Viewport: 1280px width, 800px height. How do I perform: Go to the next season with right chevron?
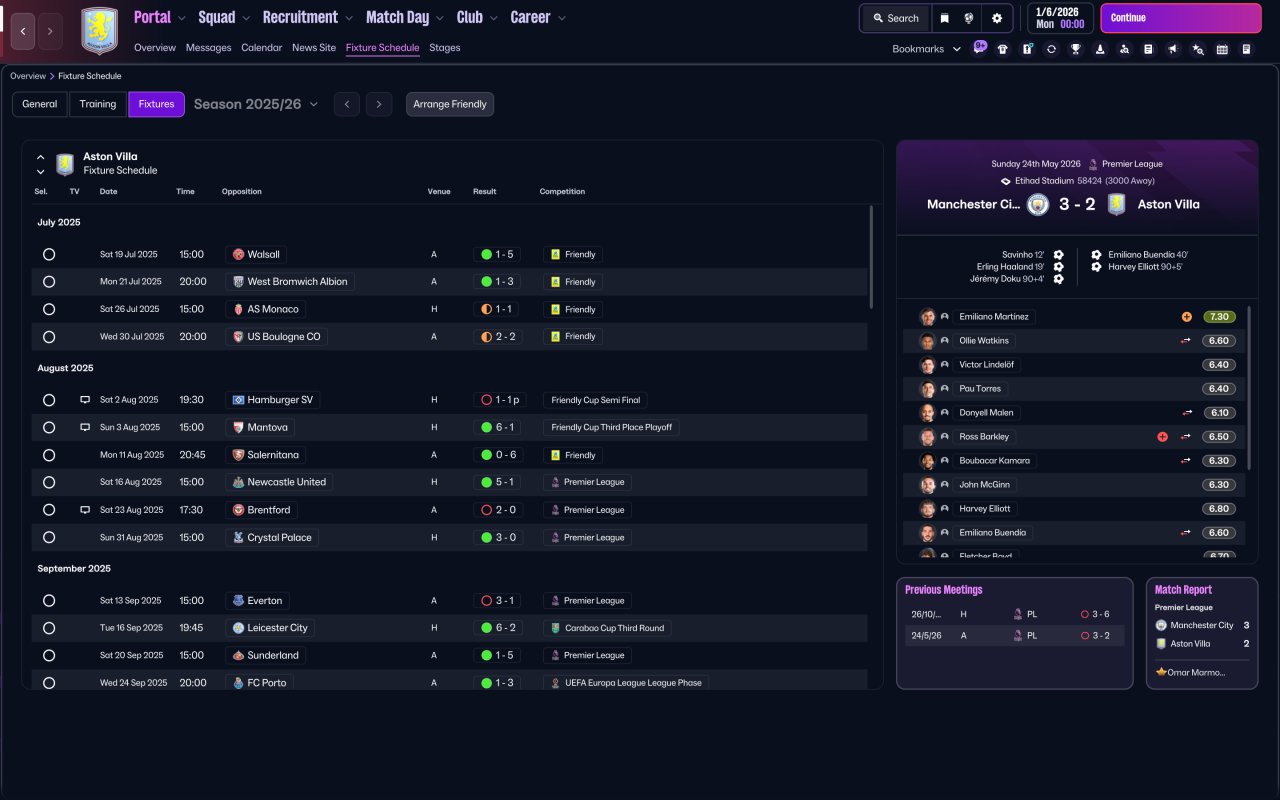click(378, 104)
